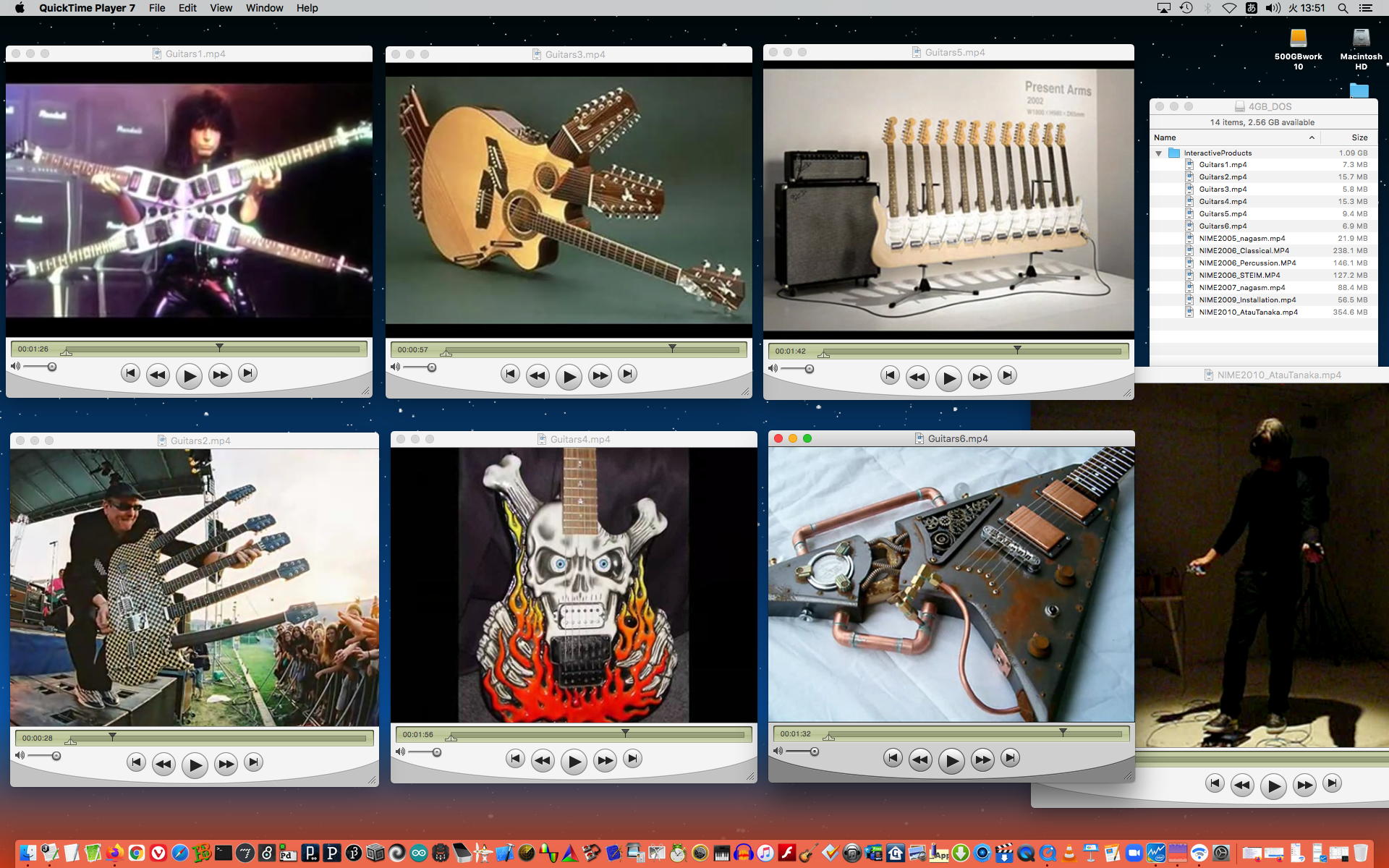
Task: Rewind the Guitars3.mp4 video
Action: [x=538, y=375]
